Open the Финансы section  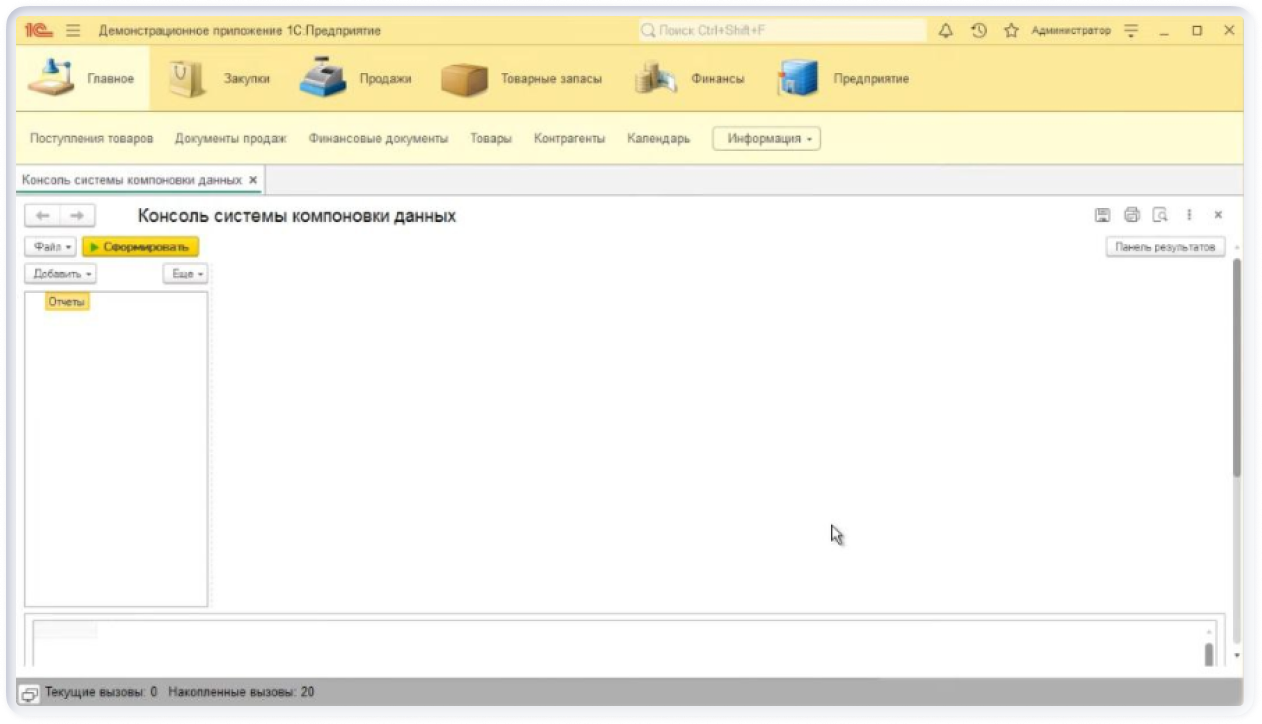690,79
